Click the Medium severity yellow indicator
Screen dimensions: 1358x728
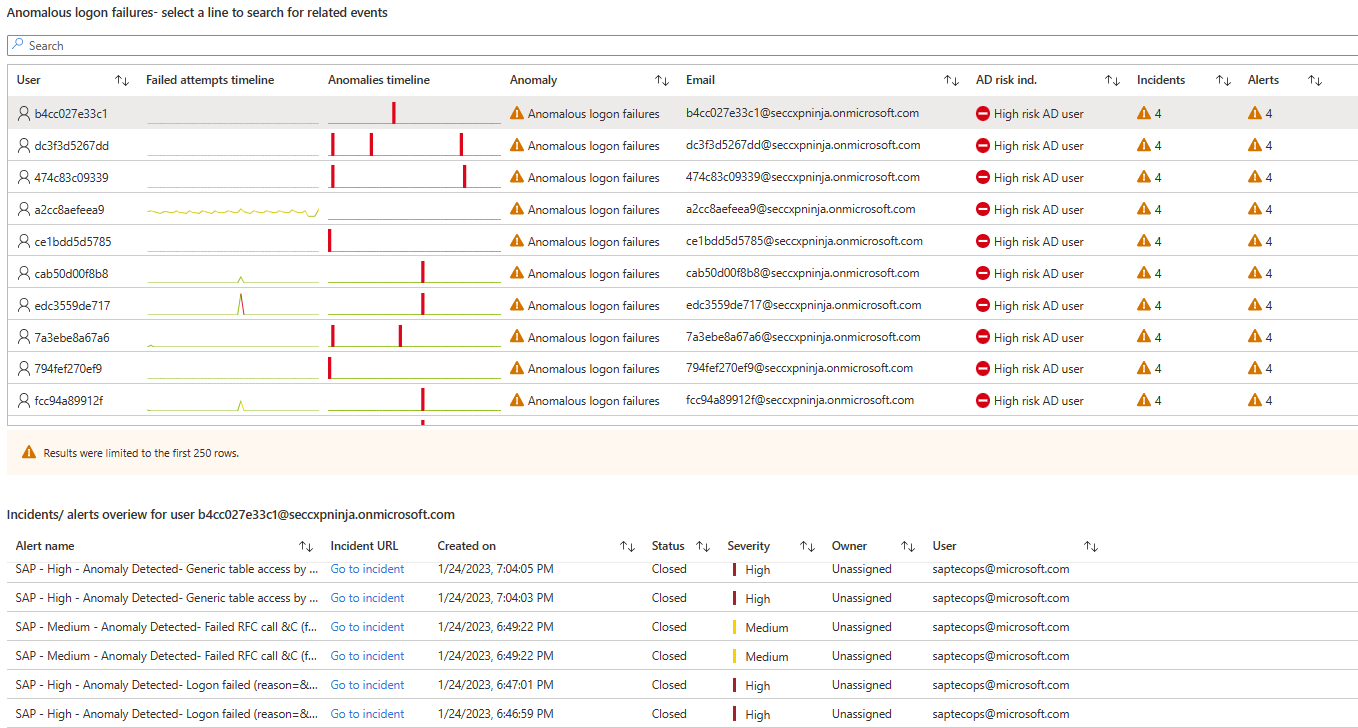point(735,627)
